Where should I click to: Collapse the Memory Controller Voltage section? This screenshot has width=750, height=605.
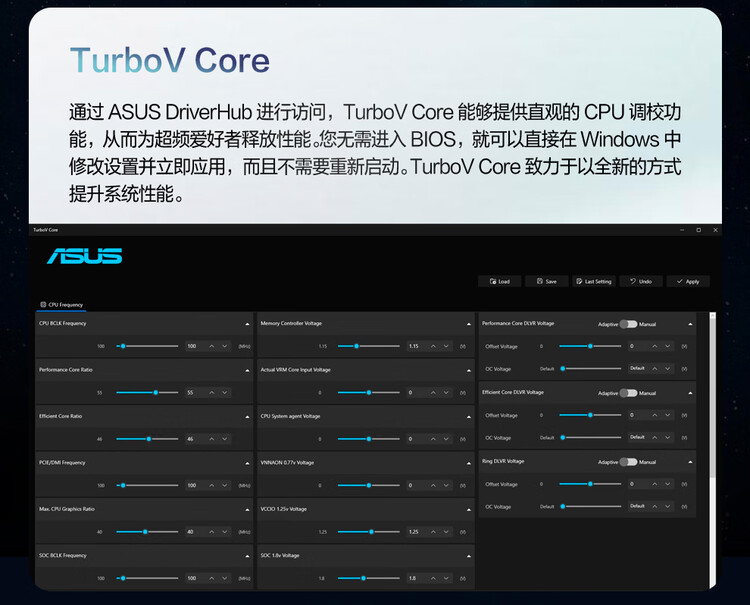pyautogui.click(x=469, y=324)
